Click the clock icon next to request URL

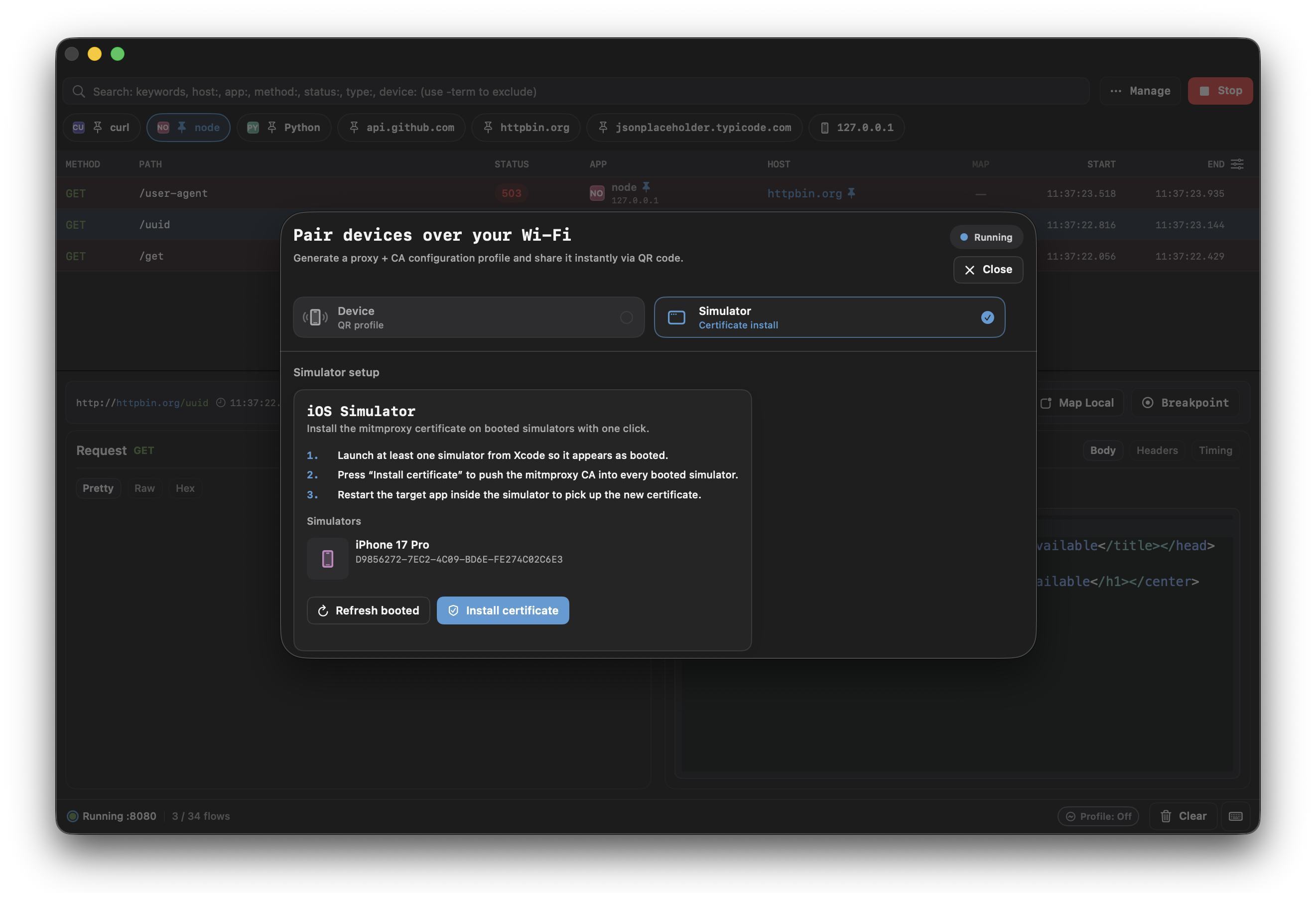(221, 403)
